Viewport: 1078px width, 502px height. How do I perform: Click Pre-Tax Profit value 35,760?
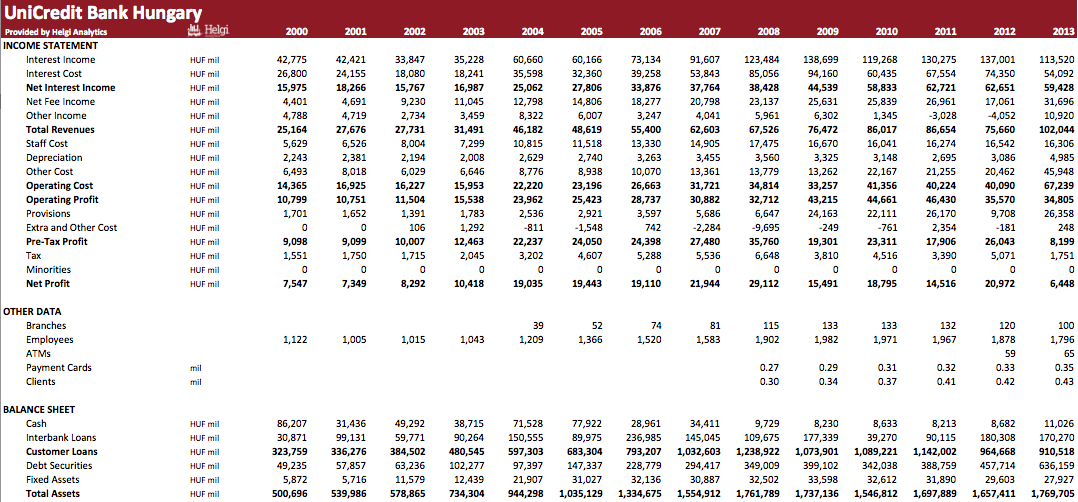pos(764,241)
